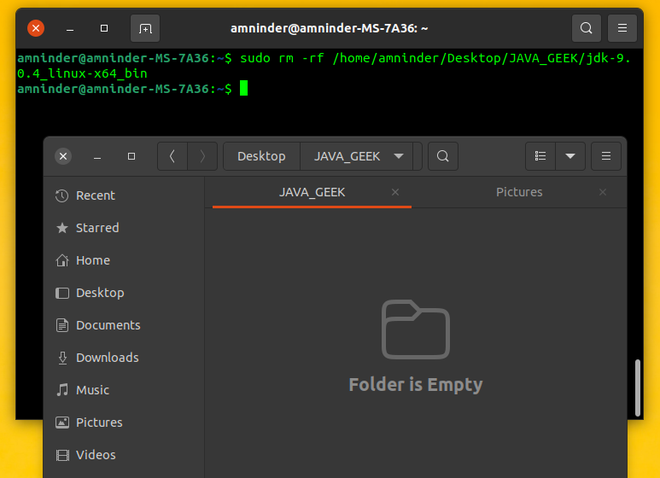Viewport: 660px width, 478px height.
Task: Go back in file manager
Action: 173,157
